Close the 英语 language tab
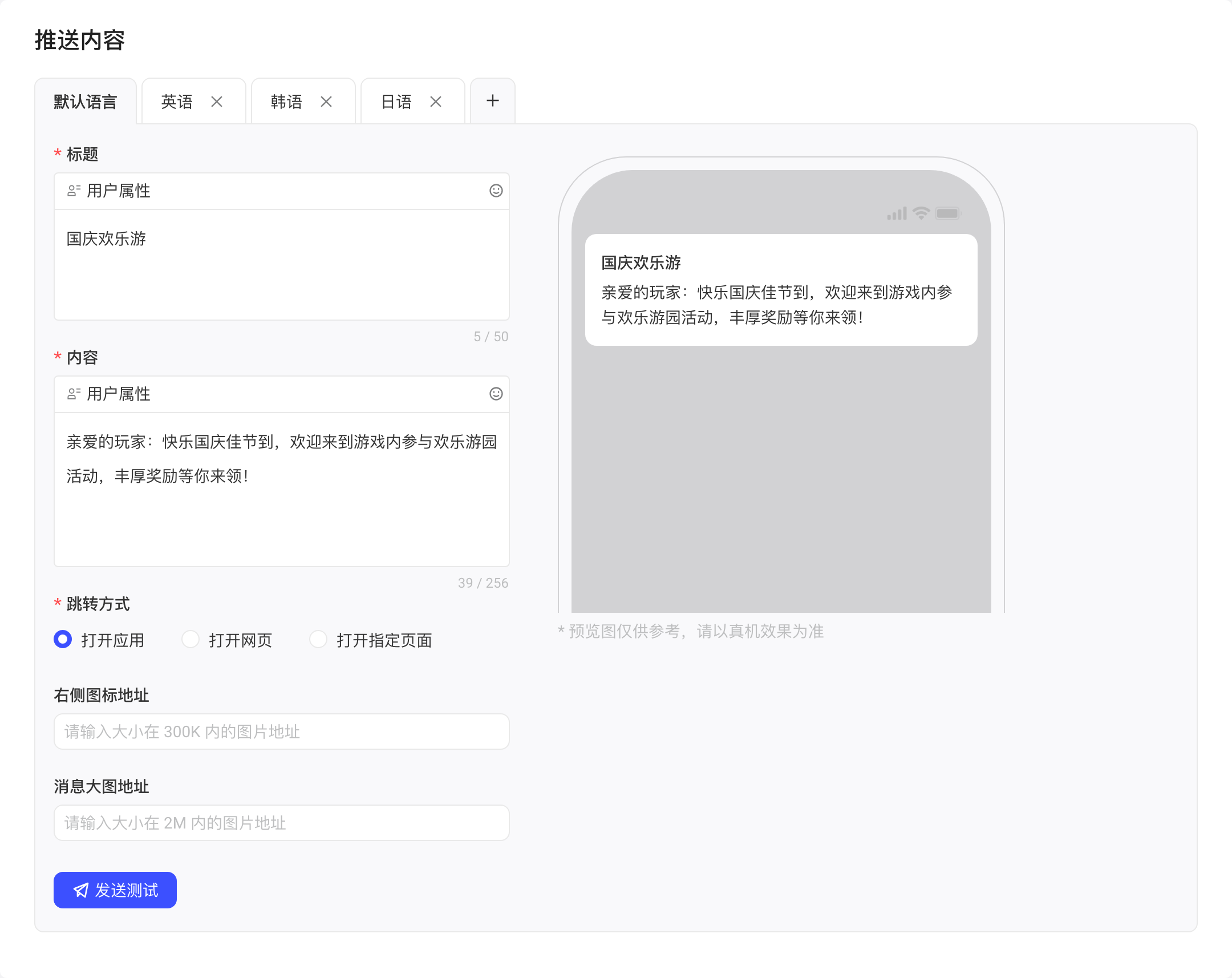The height and width of the screenshot is (978, 1232). coord(217,102)
